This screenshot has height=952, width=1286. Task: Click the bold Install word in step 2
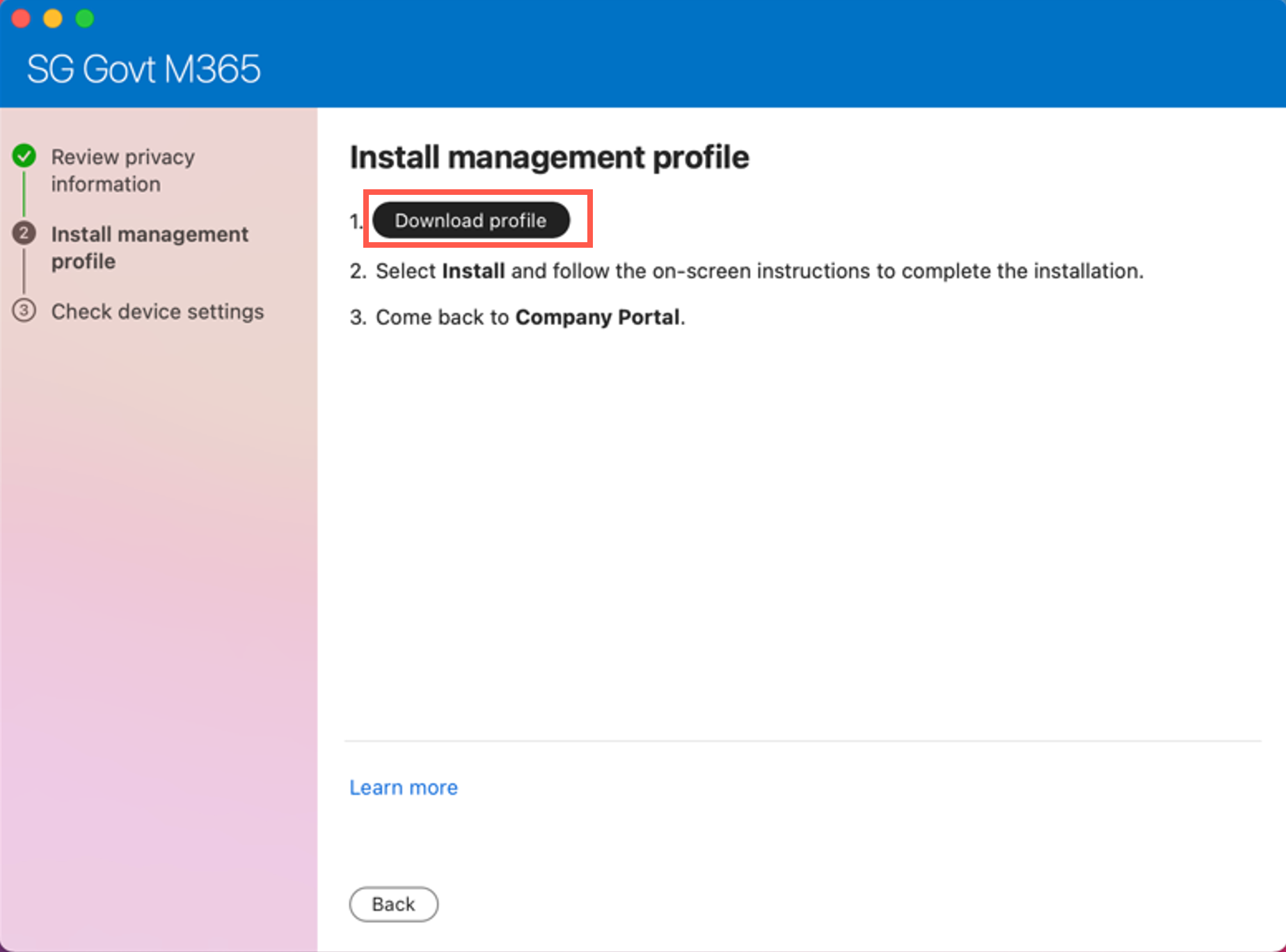(473, 271)
